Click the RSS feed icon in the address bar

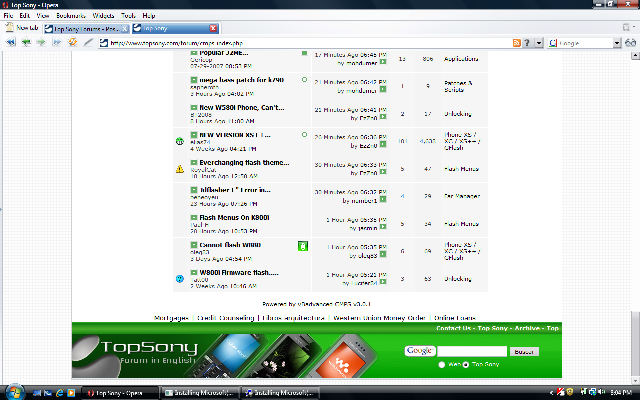point(517,43)
